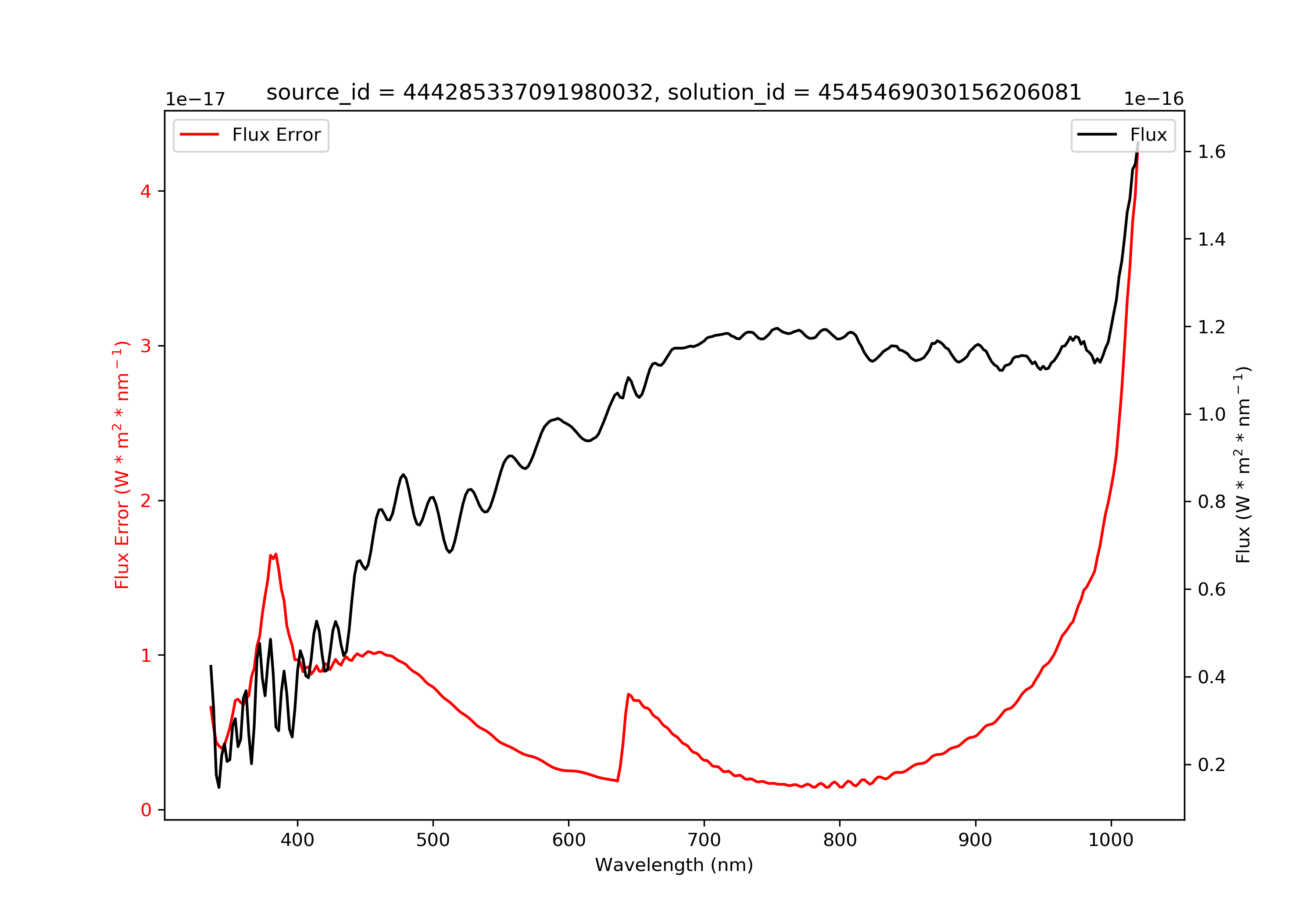Screen dimensions: 1316x921
Task: Click the Wavelength (nm) x-axis label
Action: 674,865
